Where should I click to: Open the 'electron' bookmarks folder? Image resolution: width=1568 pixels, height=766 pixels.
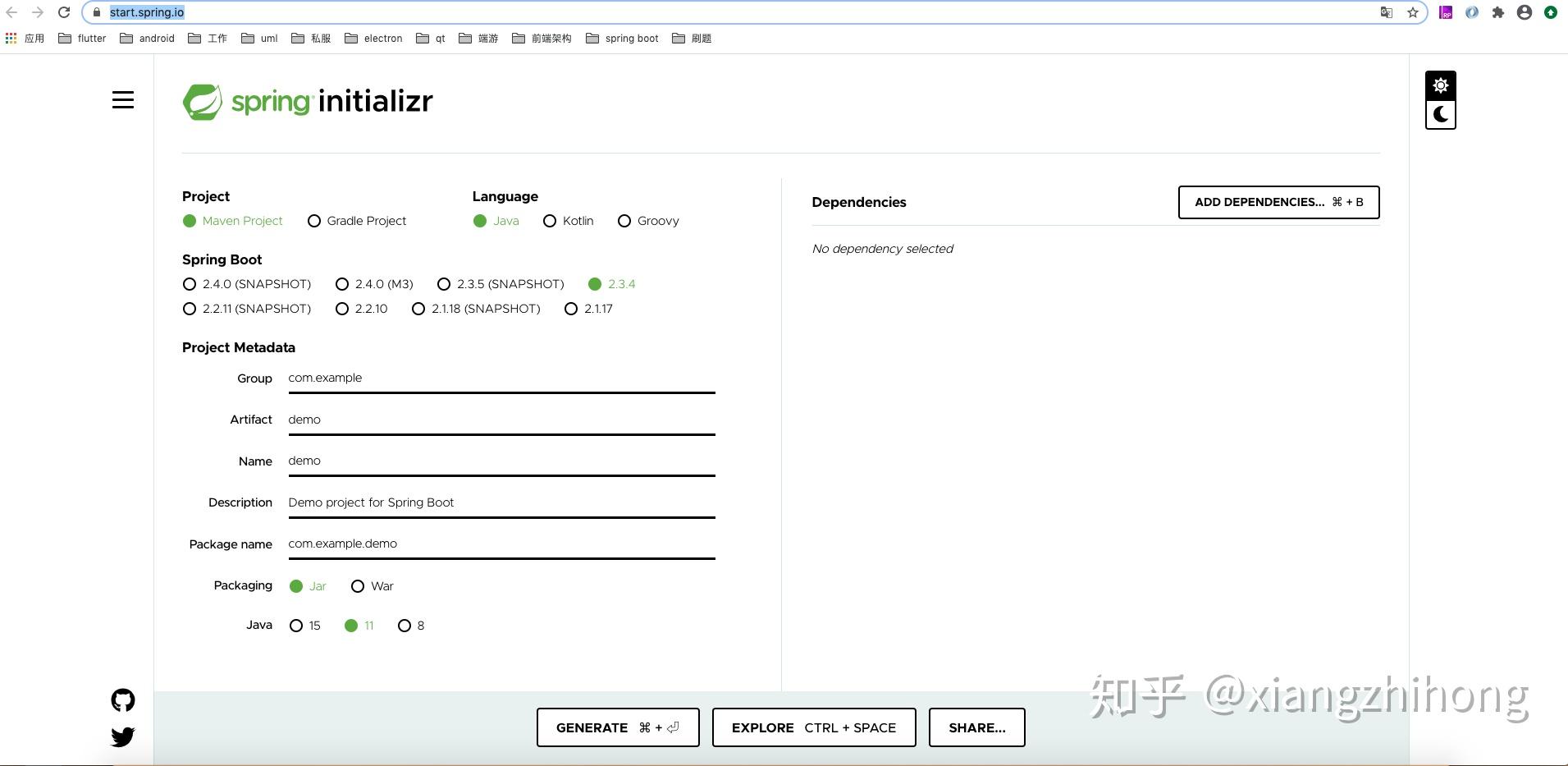(374, 38)
